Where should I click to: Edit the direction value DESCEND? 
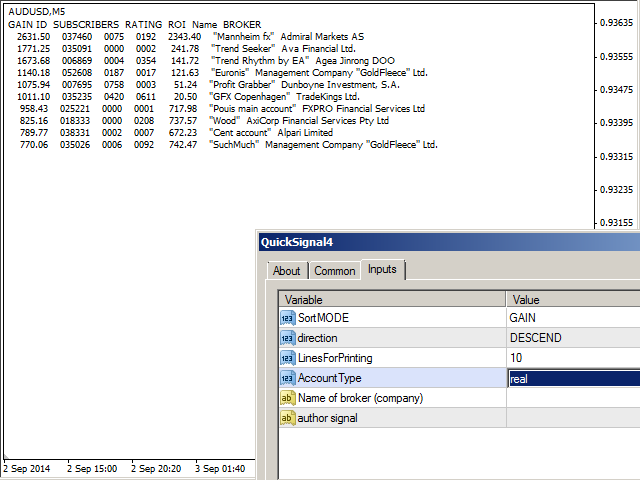[573, 338]
